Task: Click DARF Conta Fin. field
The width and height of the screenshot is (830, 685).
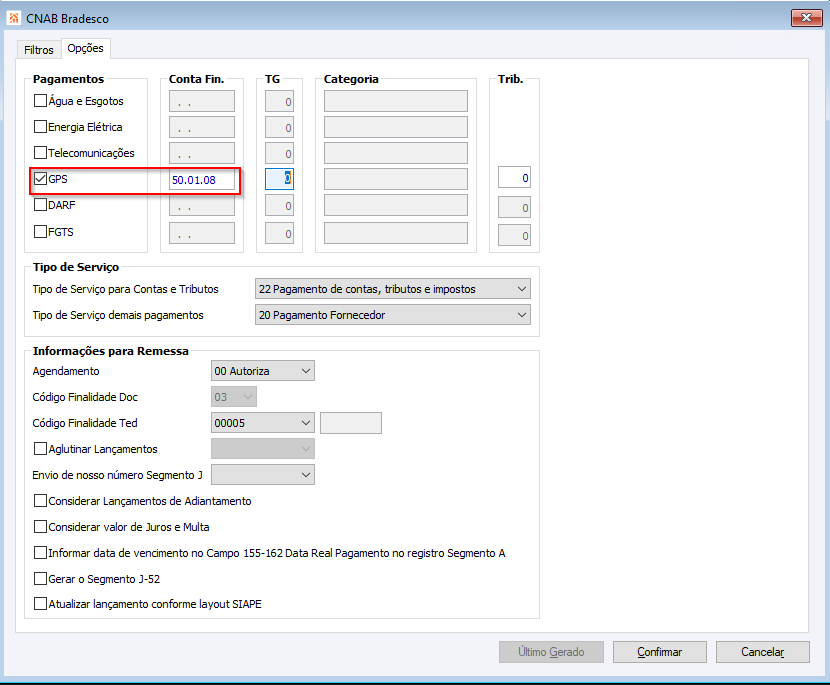Action: [202, 205]
